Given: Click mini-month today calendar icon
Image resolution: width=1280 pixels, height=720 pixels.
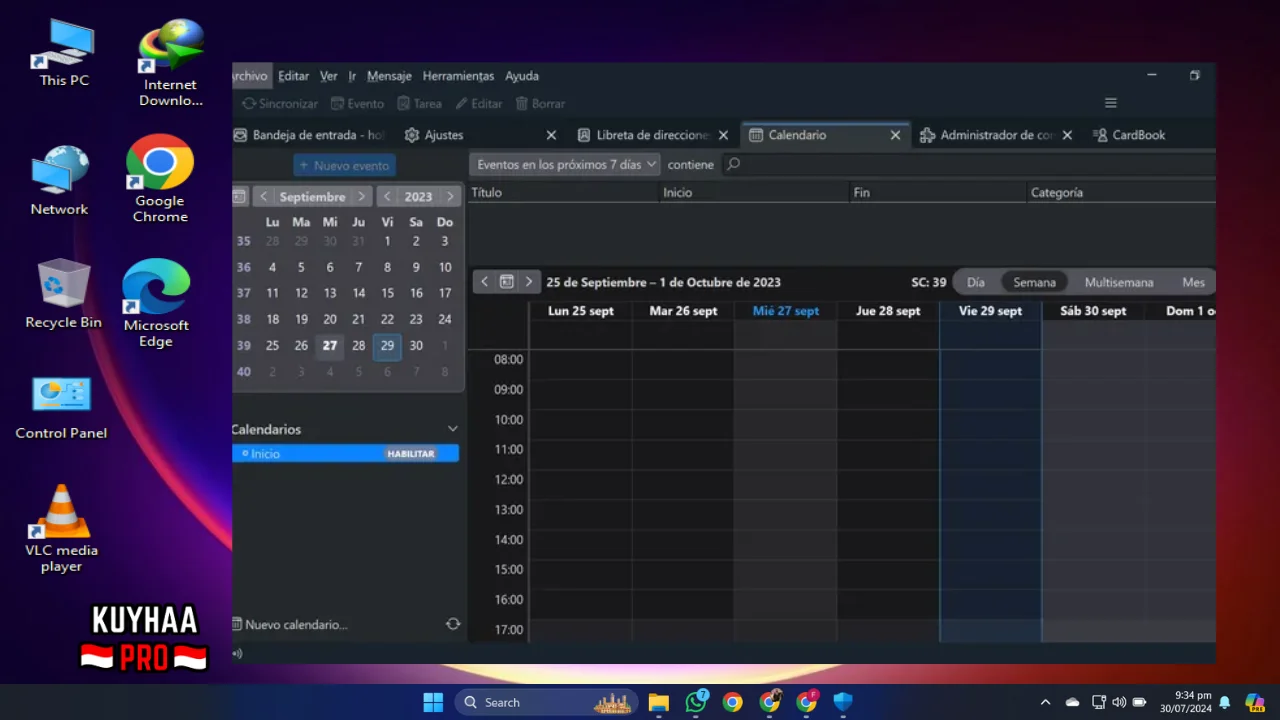Looking at the screenshot, I should [x=240, y=197].
